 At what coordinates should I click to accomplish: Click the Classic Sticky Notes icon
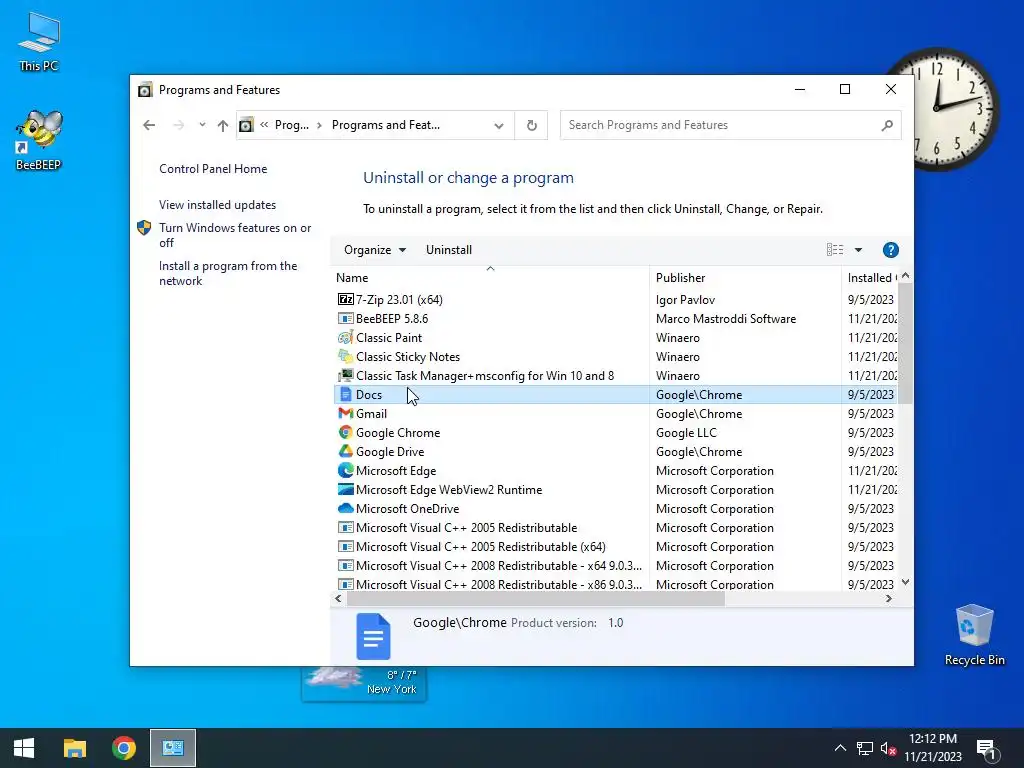pyautogui.click(x=345, y=357)
